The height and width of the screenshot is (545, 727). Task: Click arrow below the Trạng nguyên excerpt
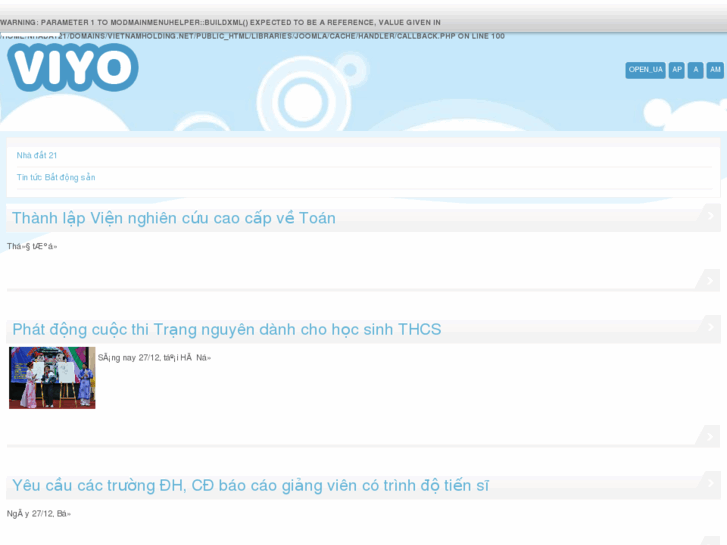(x=710, y=436)
